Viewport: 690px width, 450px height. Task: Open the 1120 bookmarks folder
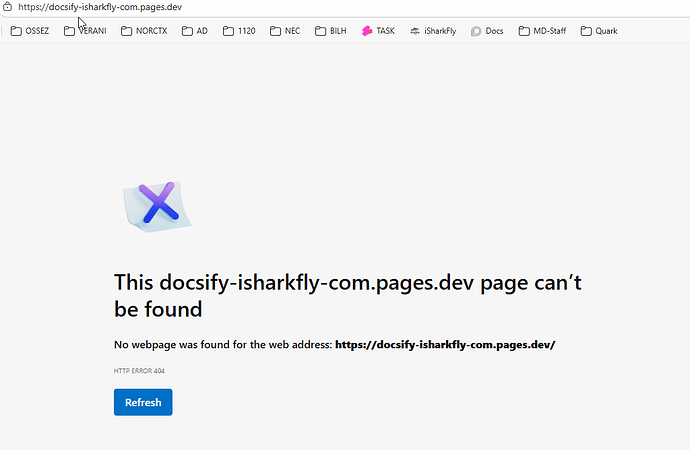point(239,31)
